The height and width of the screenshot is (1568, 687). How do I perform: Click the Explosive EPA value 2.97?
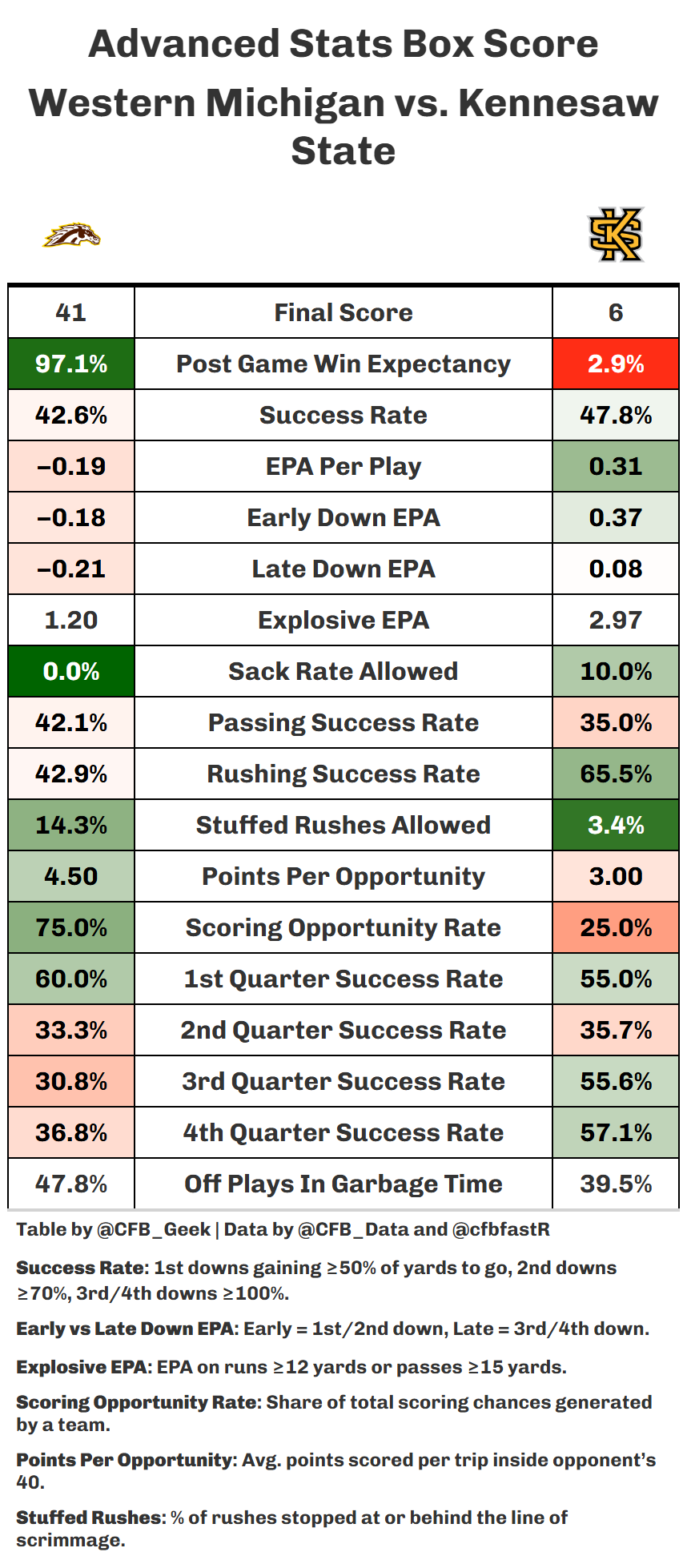(616, 621)
